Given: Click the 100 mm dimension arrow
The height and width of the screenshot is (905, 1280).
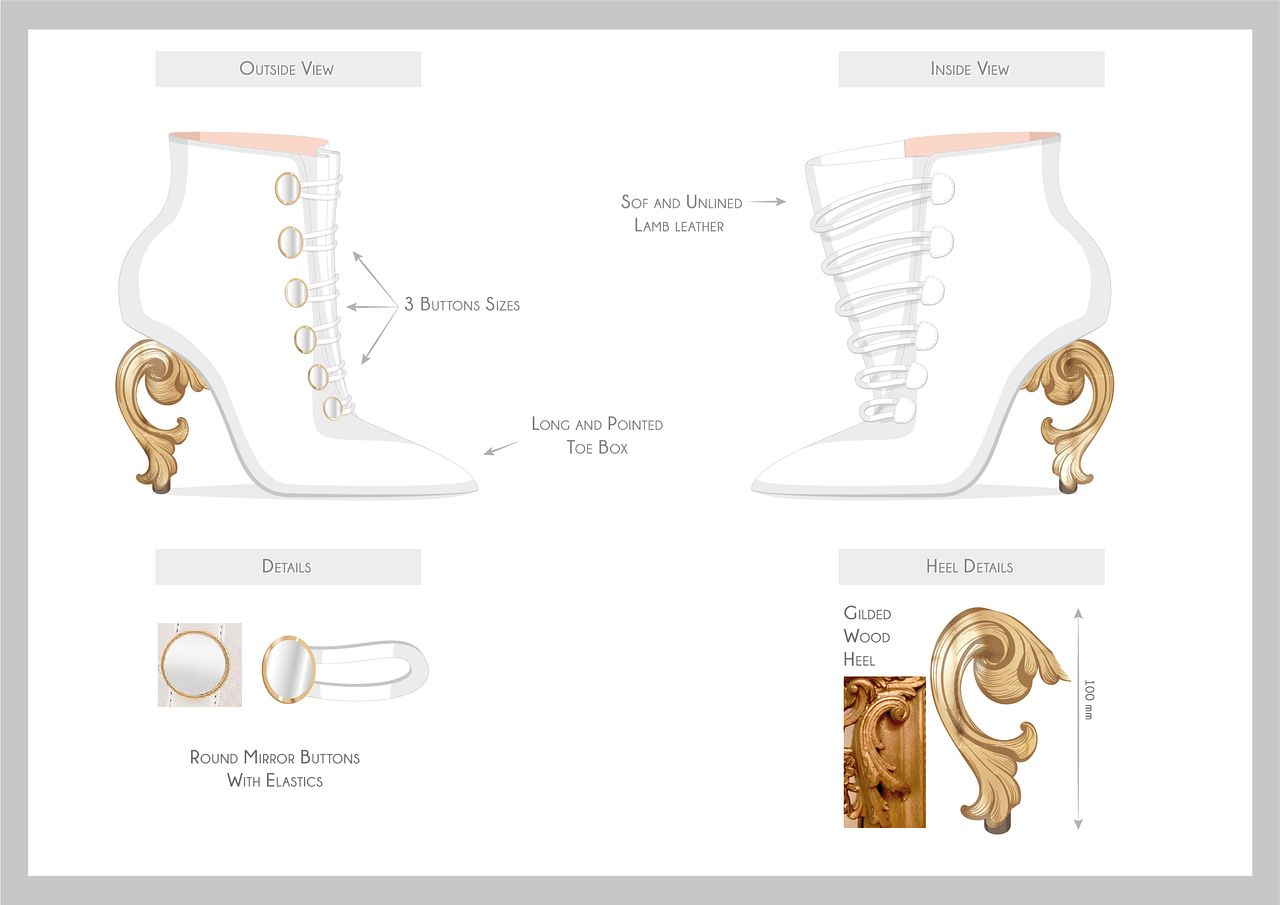Looking at the screenshot, I should coord(1078,718).
